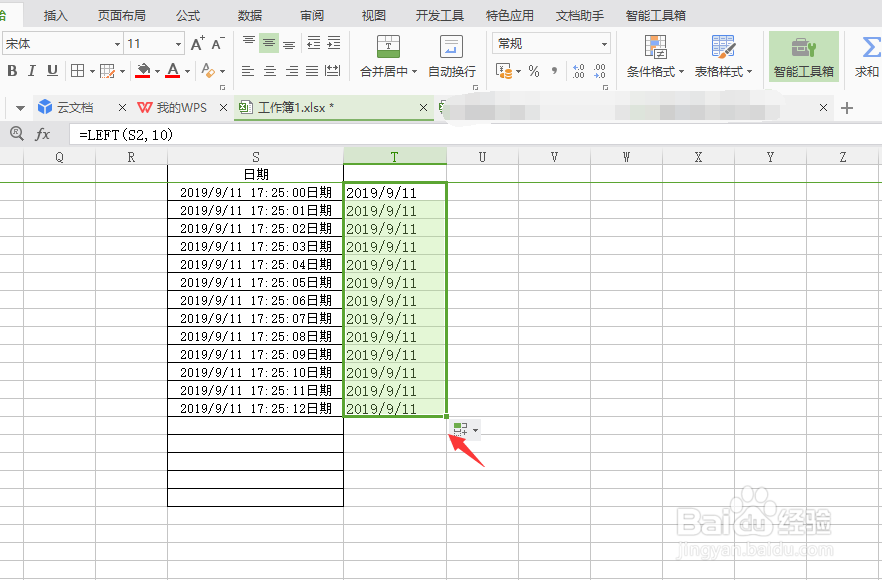Viewport: 882px width, 580px height.
Task: Open the 数据 ribbon tab
Action: [x=250, y=15]
